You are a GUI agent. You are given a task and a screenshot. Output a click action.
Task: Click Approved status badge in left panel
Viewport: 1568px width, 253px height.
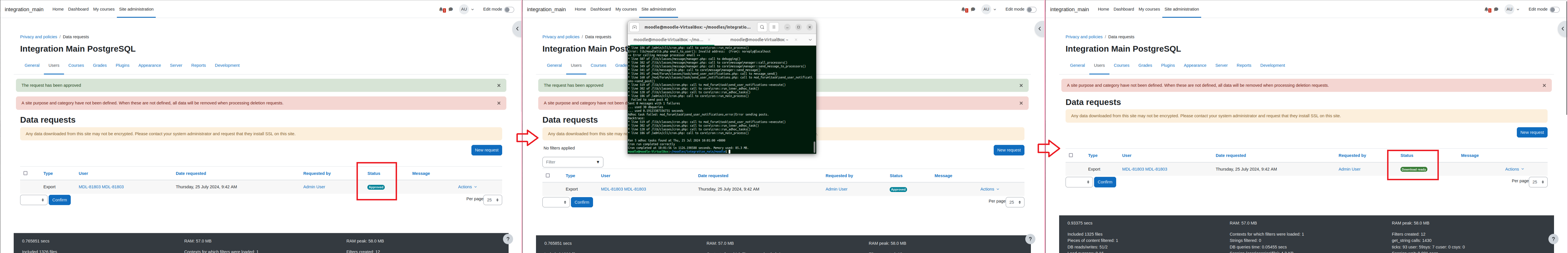point(376,187)
